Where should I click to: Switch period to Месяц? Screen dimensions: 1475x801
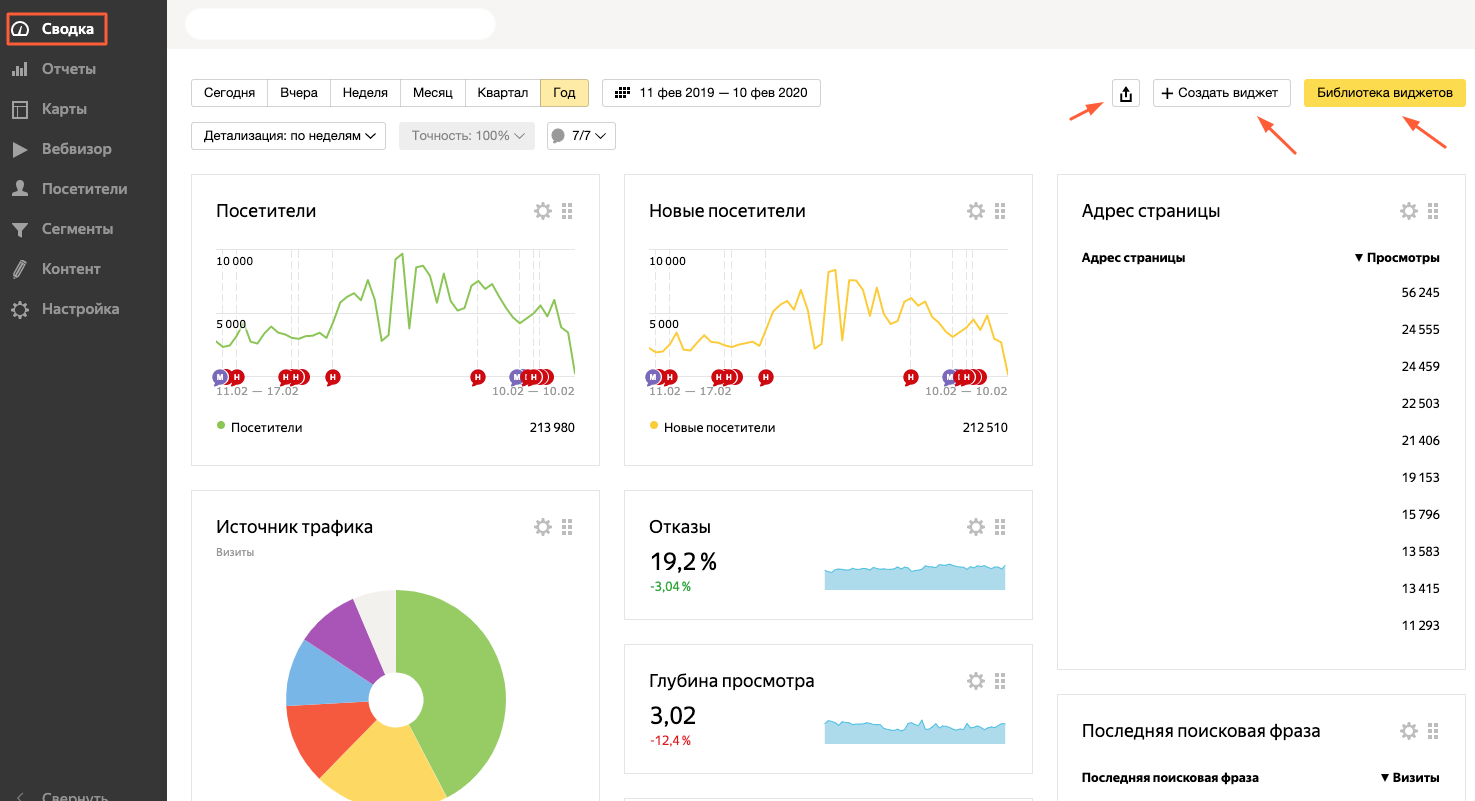click(433, 93)
